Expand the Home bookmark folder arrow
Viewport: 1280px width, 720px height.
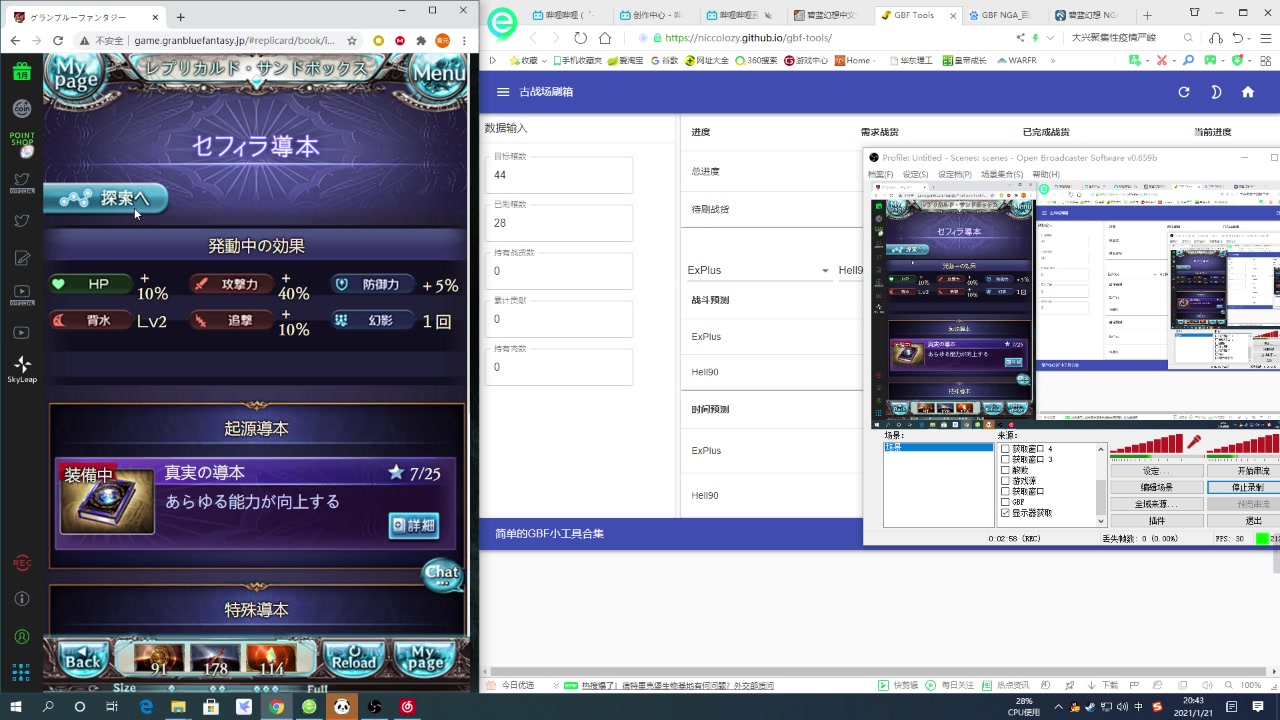tap(875, 60)
